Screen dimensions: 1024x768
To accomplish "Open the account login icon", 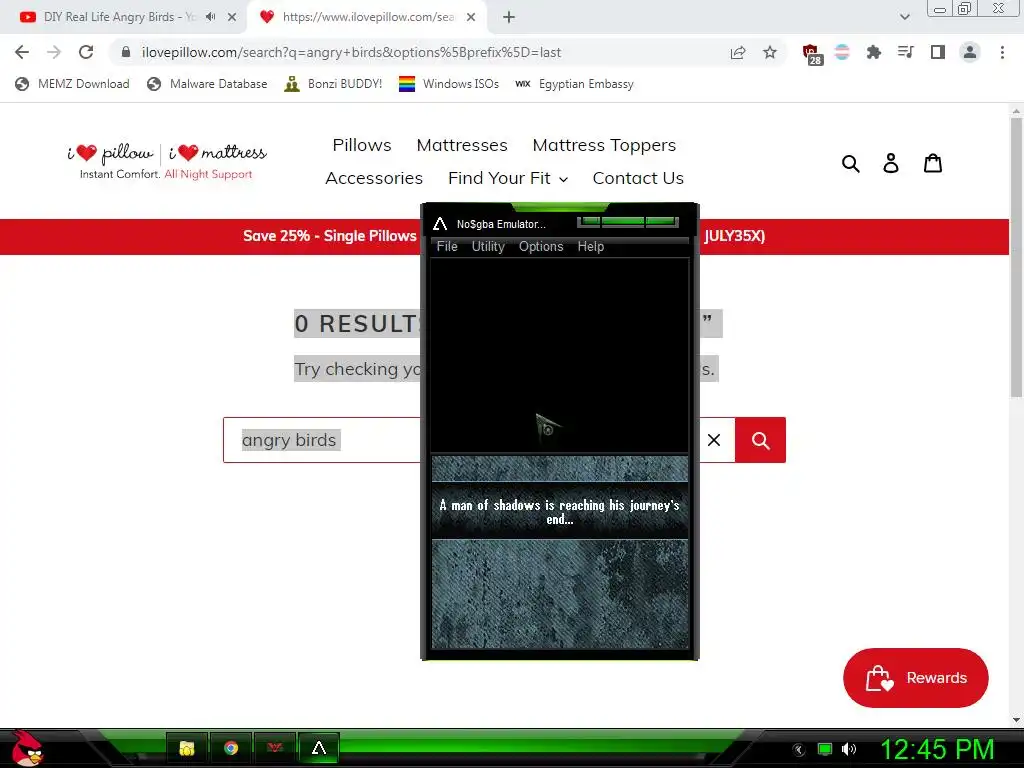I will [891, 163].
